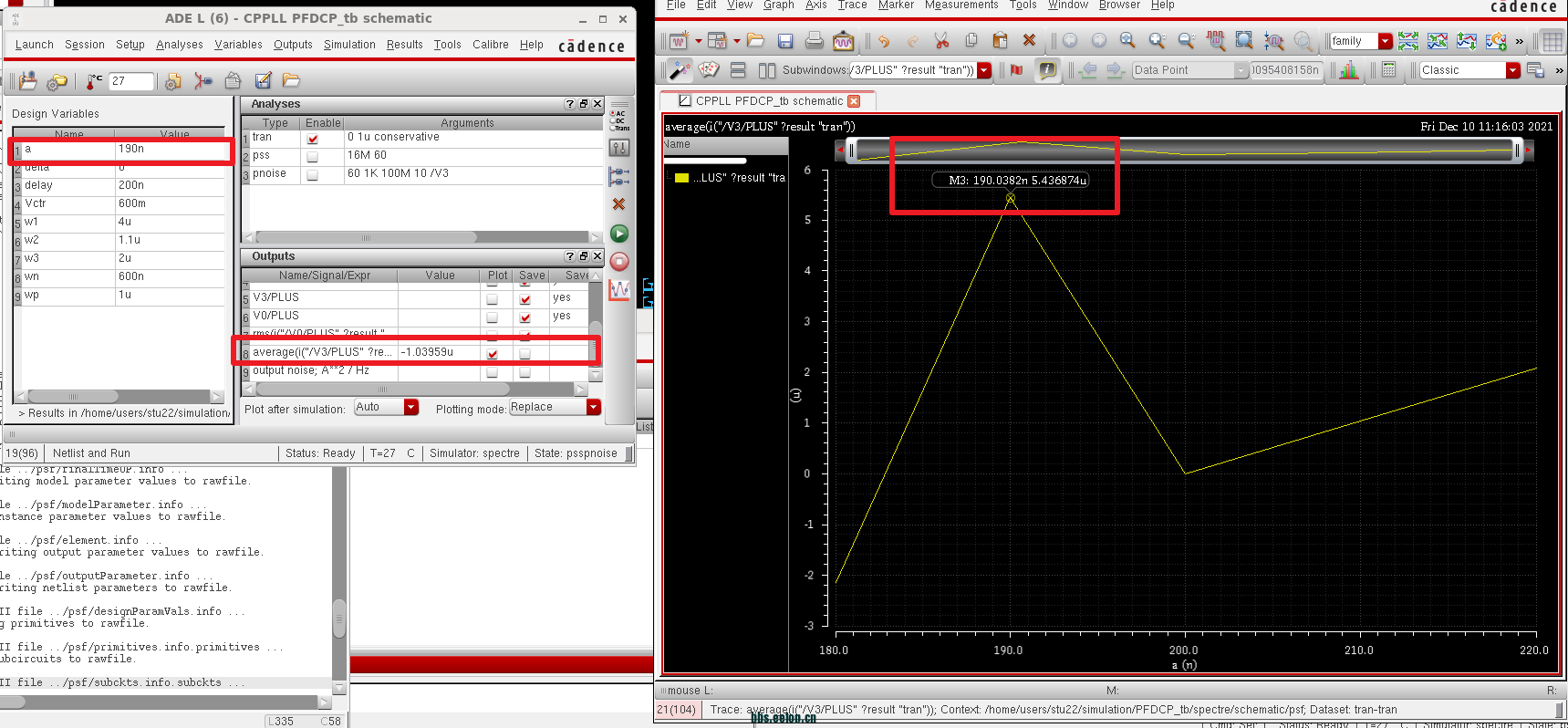Click the red flag marker icon

tap(1017, 70)
